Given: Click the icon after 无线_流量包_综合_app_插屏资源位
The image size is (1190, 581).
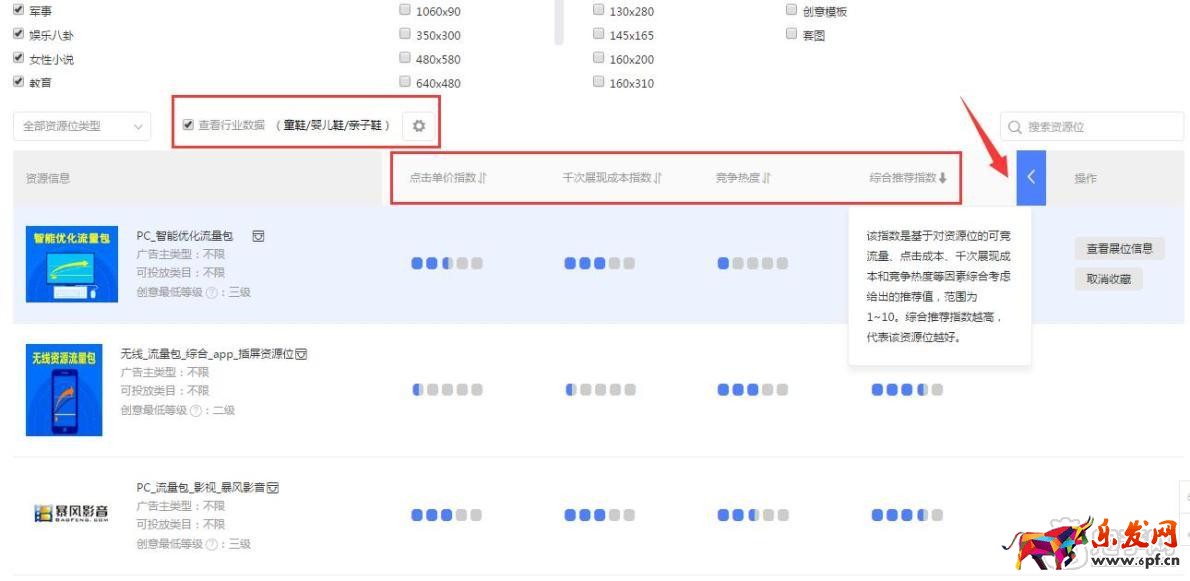Looking at the screenshot, I should pos(301,354).
